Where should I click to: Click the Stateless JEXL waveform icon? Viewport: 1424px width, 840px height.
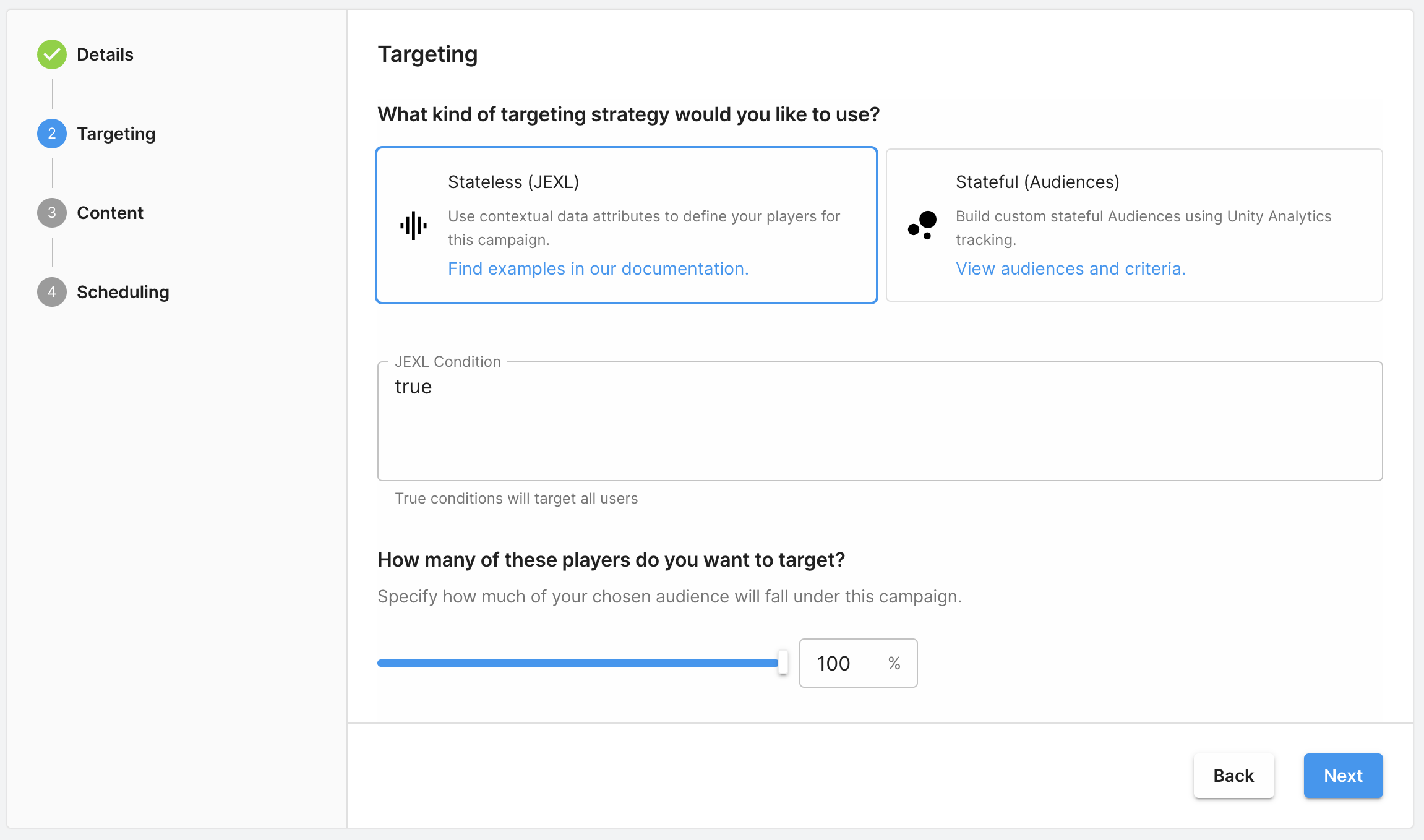[x=413, y=226]
